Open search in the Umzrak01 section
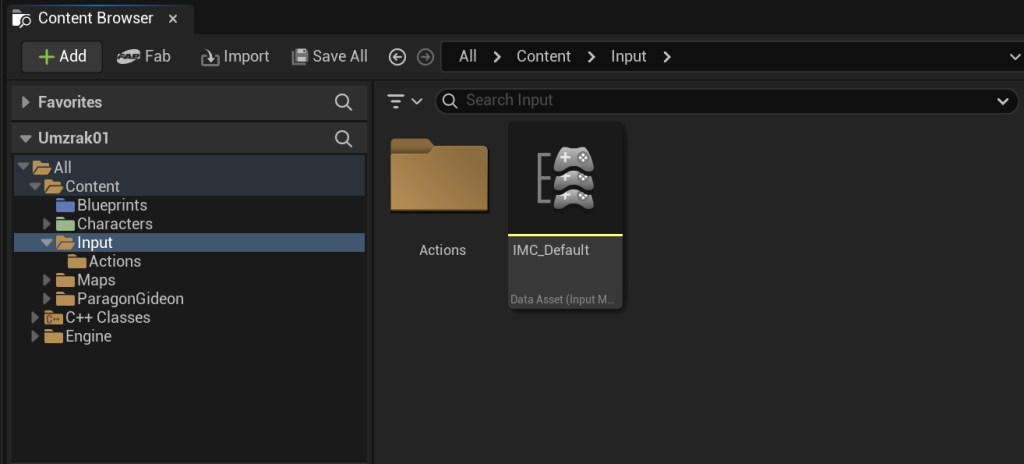This screenshot has width=1024, height=464. click(x=343, y=138)
